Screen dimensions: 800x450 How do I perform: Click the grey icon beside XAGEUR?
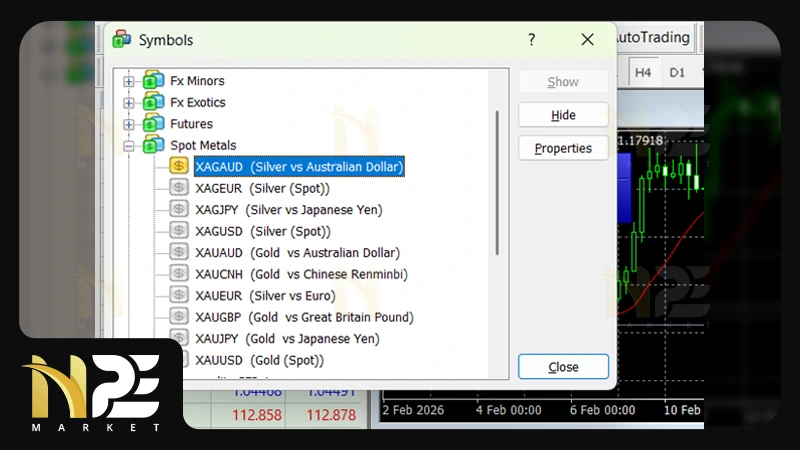pyautogui.click(x=179, y=188)
